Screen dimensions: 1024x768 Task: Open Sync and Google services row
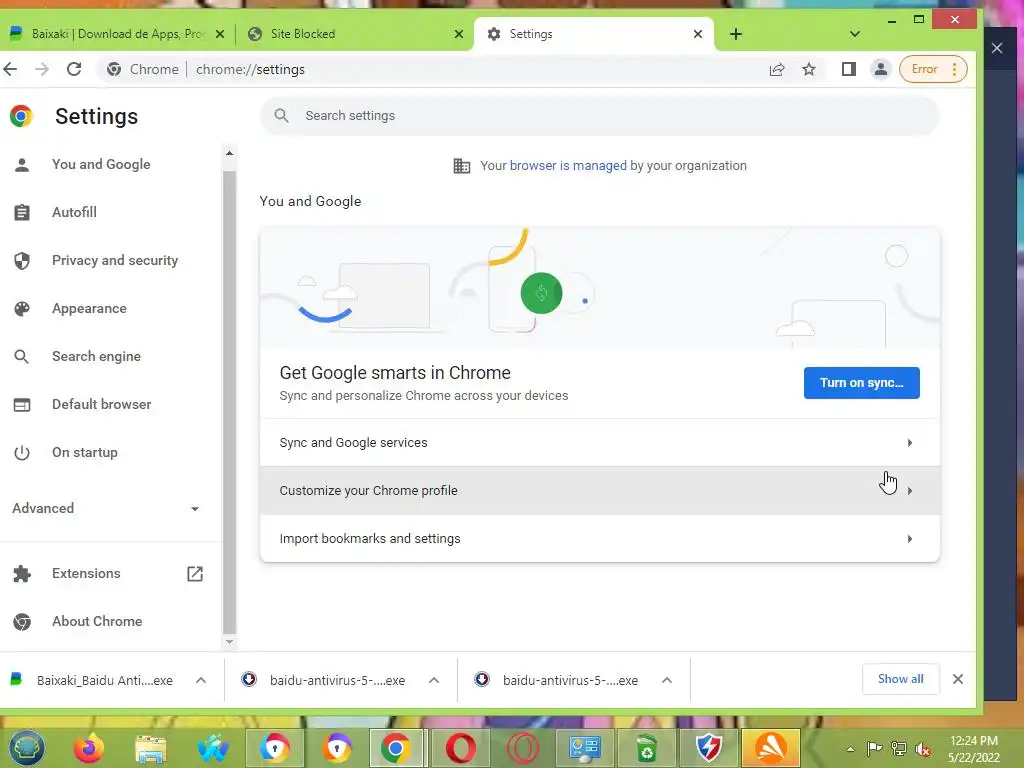coord(600,443)
